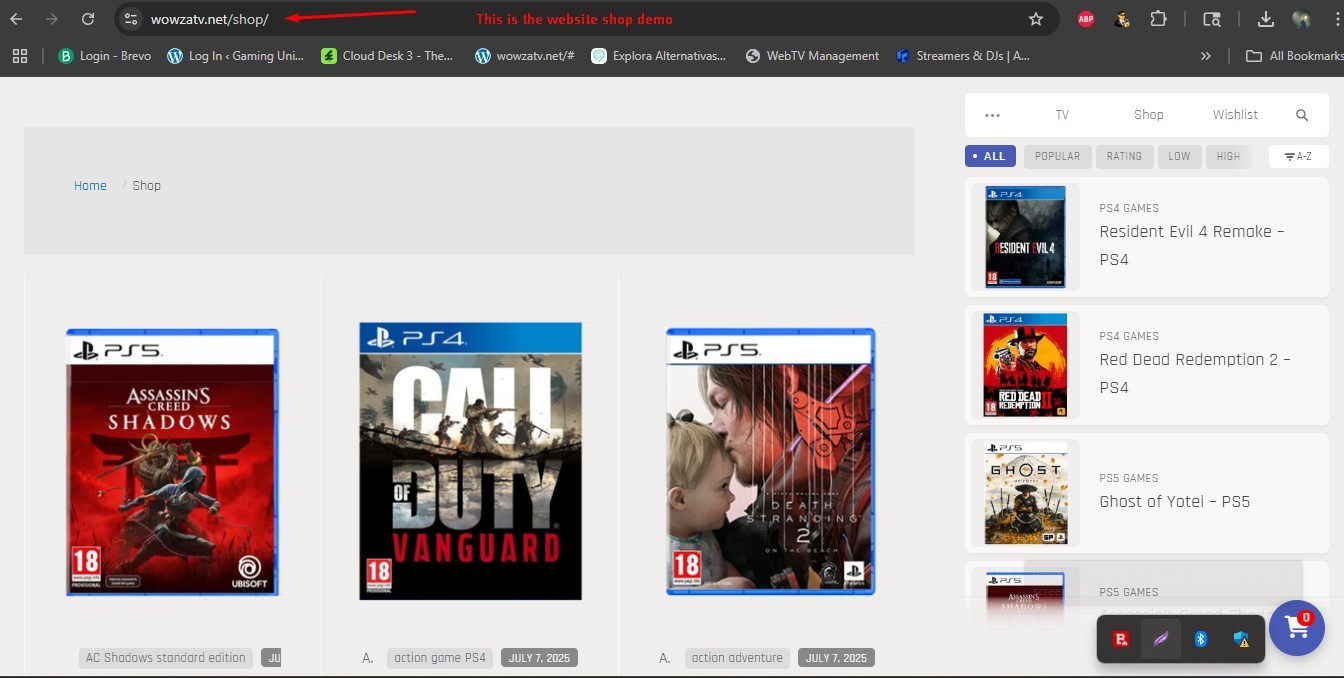Click the Bluetooth tray icon

tap(1202, 639)
